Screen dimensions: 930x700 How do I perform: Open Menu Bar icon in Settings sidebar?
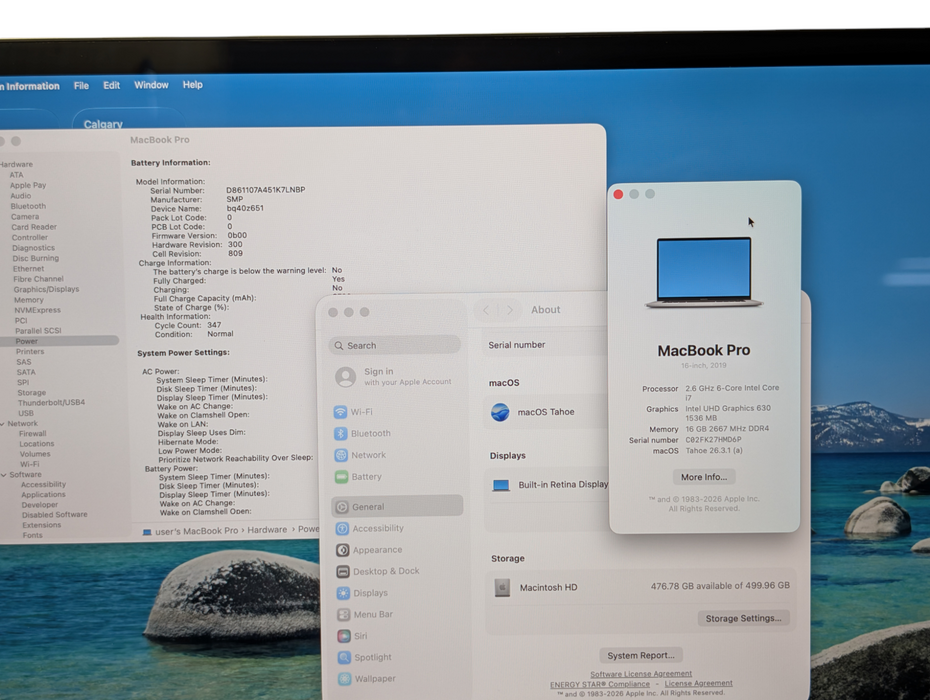click(343, 615)
